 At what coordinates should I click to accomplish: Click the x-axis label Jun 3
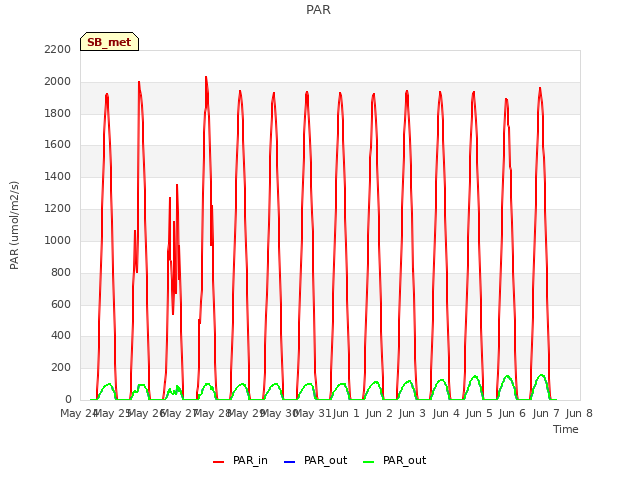point(412,413)
